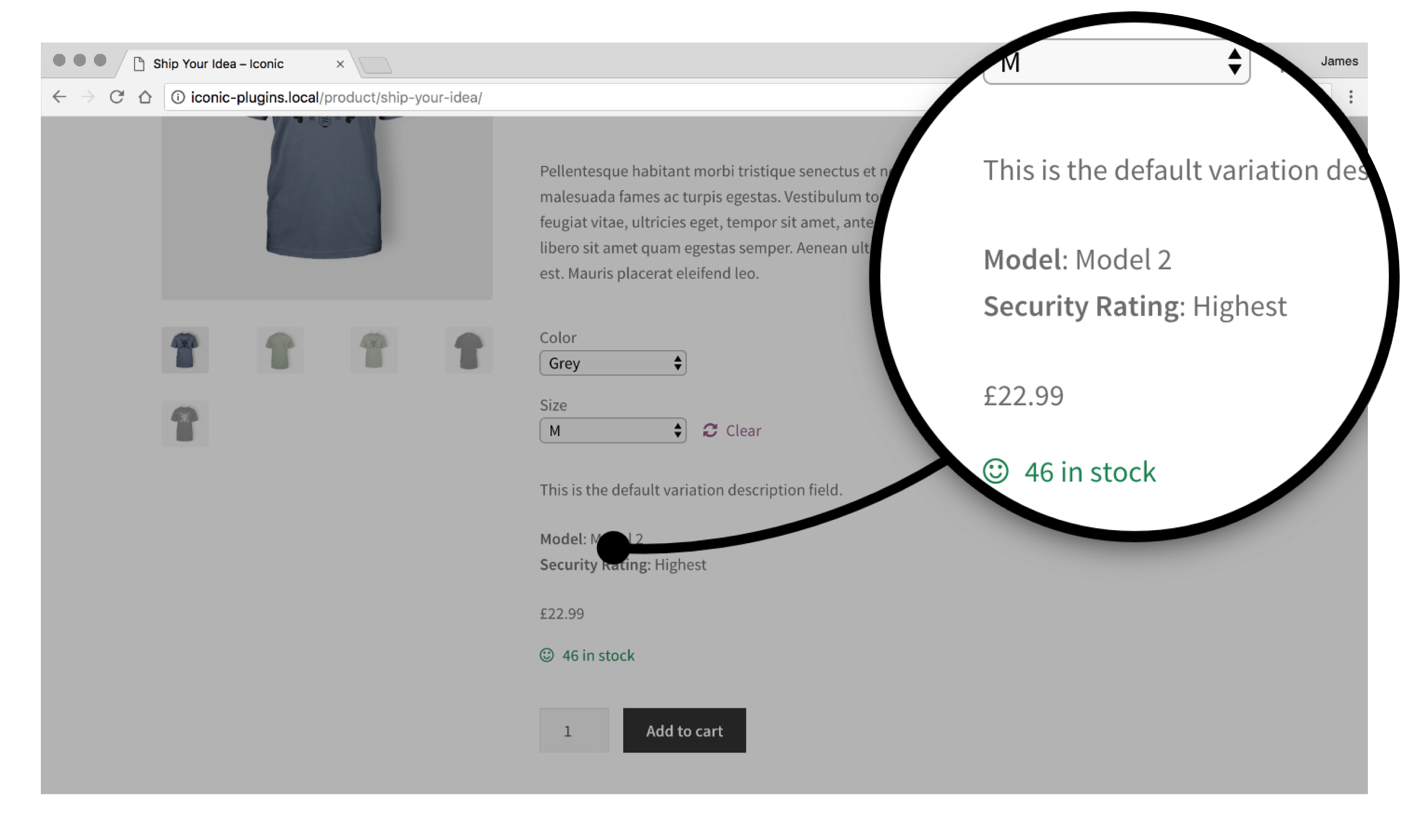Click the browser reload/refresh icon
The width and height of the screenshot is (1411, 840).
click(x=118, y=97)
